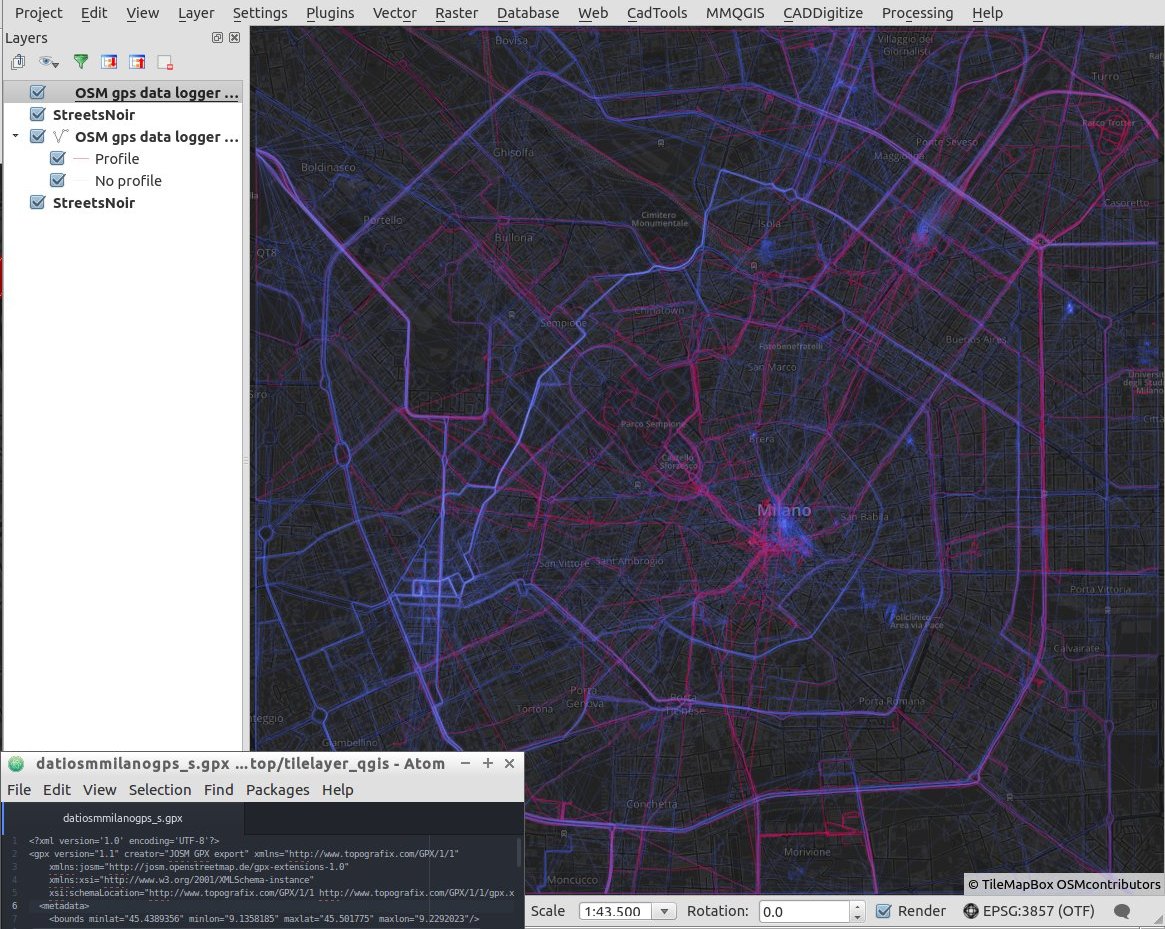Image resolution: width=1165 pixels, height=929 pixels.
Task: Click the Rotation value field 0.0
Action: click(804, 911)
